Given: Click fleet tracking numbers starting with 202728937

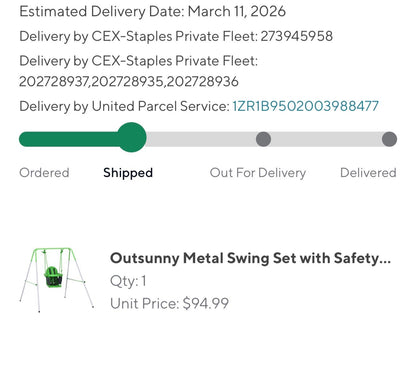Looking at the screenshot, I should pyautogui.click(x=129, y=82).
